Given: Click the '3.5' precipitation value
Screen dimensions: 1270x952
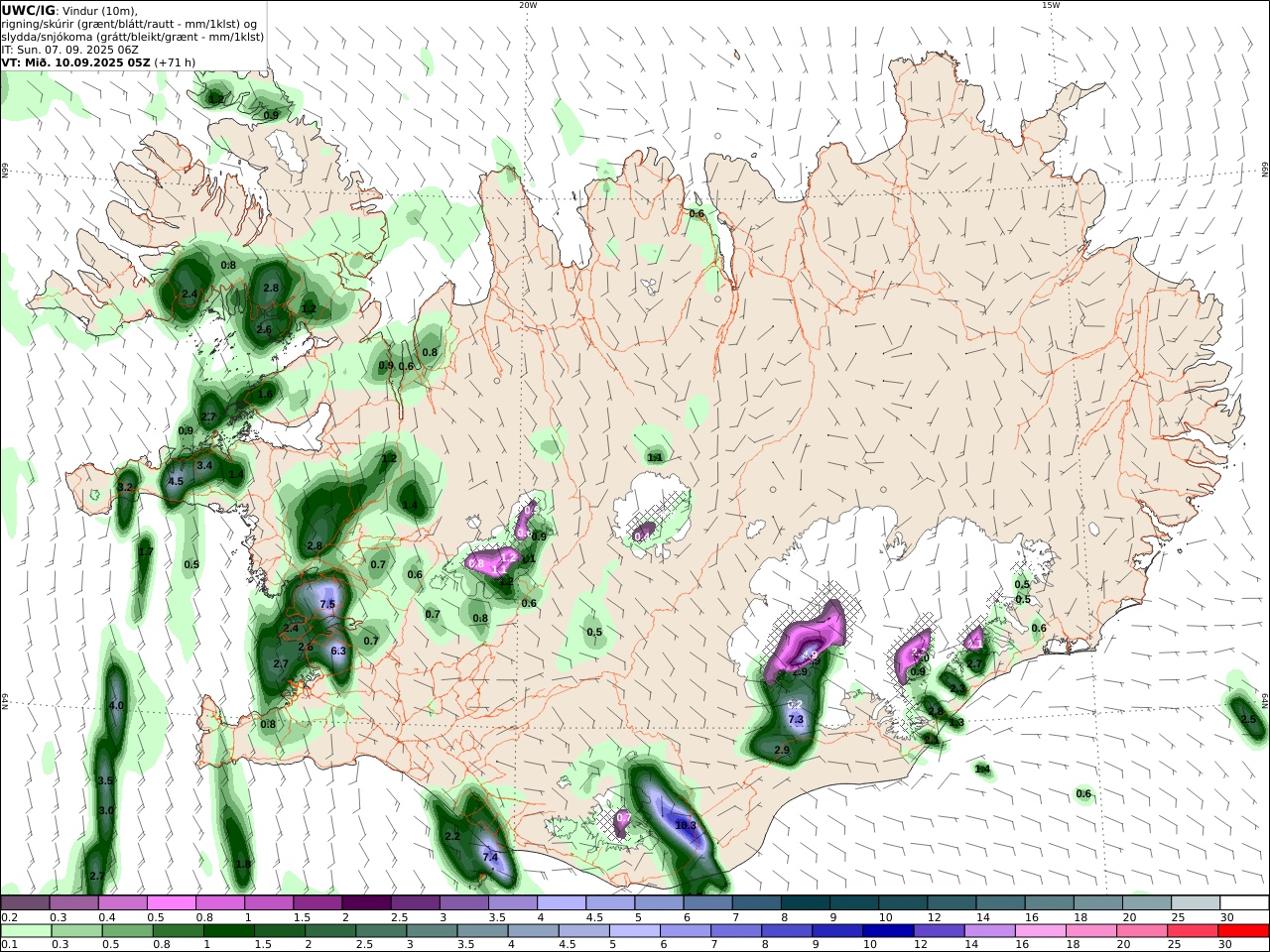Looking at the screenshot, I should 106,781.
